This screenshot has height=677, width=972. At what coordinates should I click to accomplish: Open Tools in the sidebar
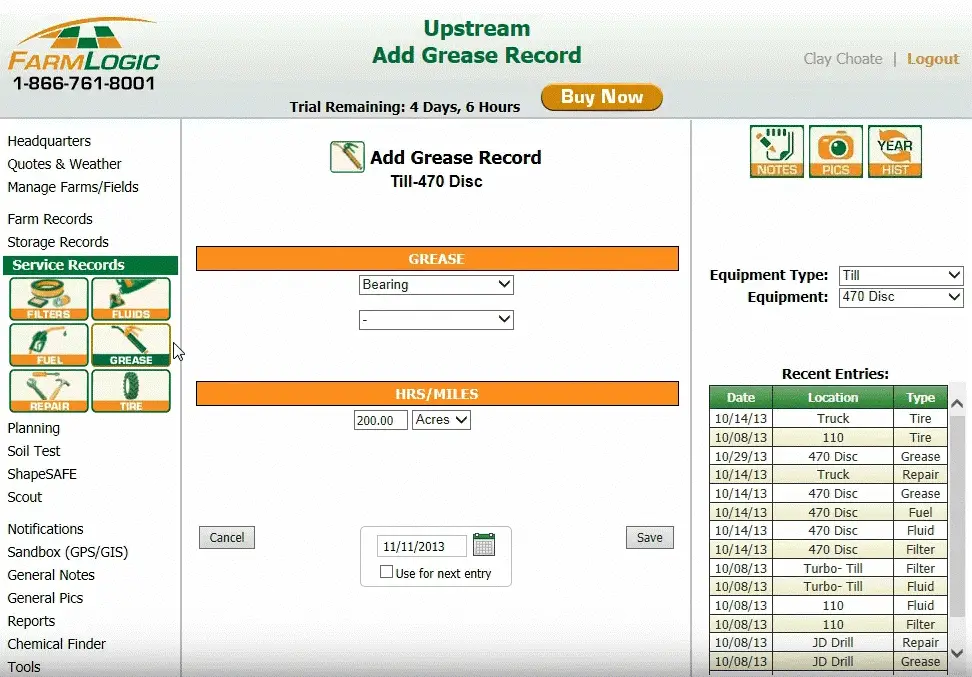24,666
